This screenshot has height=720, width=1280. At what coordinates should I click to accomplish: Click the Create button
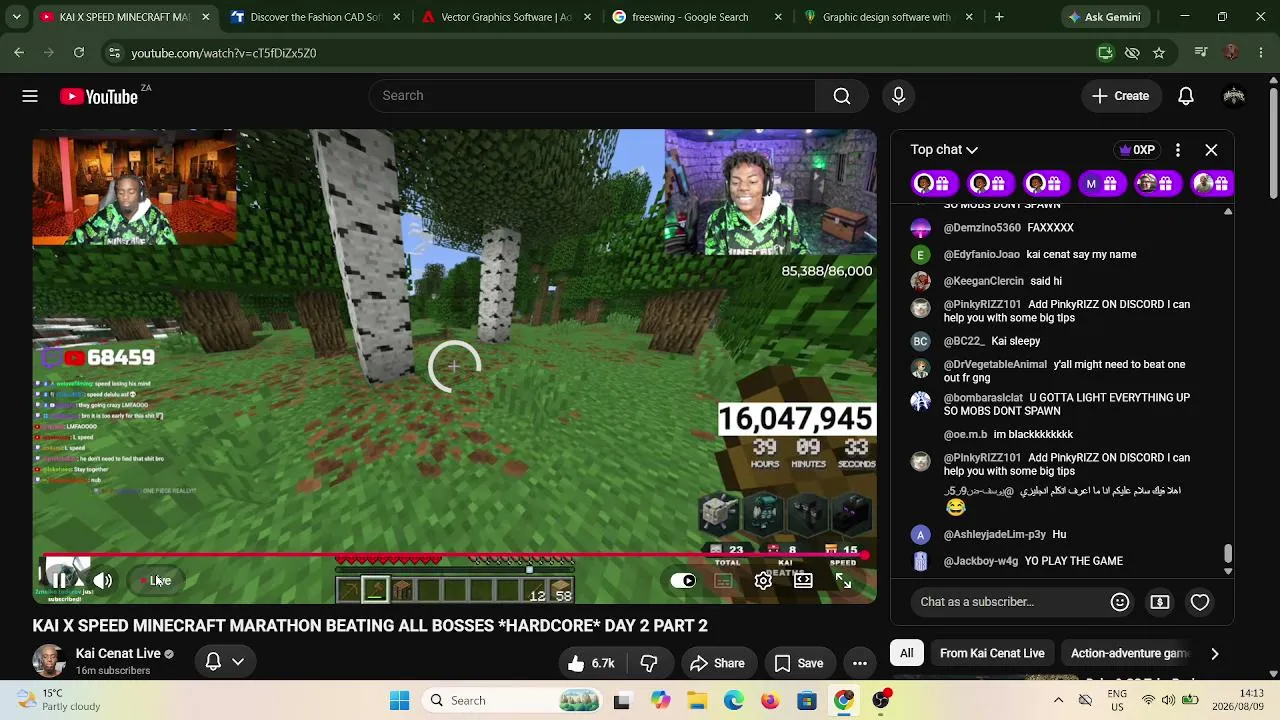pyautogui.click(x=1121, y=96)
